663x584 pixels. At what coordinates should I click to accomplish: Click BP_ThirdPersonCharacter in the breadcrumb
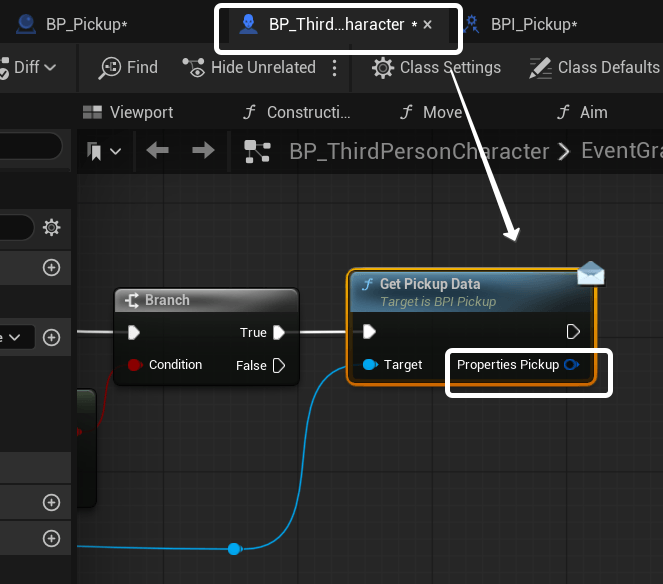coord(419,151)
